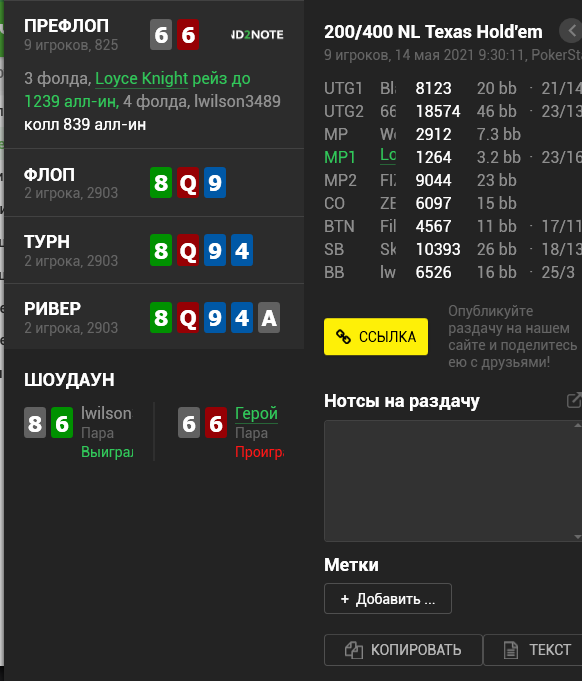
Task: Click the green 8 card on the flop row
Action: click(161, 183)
